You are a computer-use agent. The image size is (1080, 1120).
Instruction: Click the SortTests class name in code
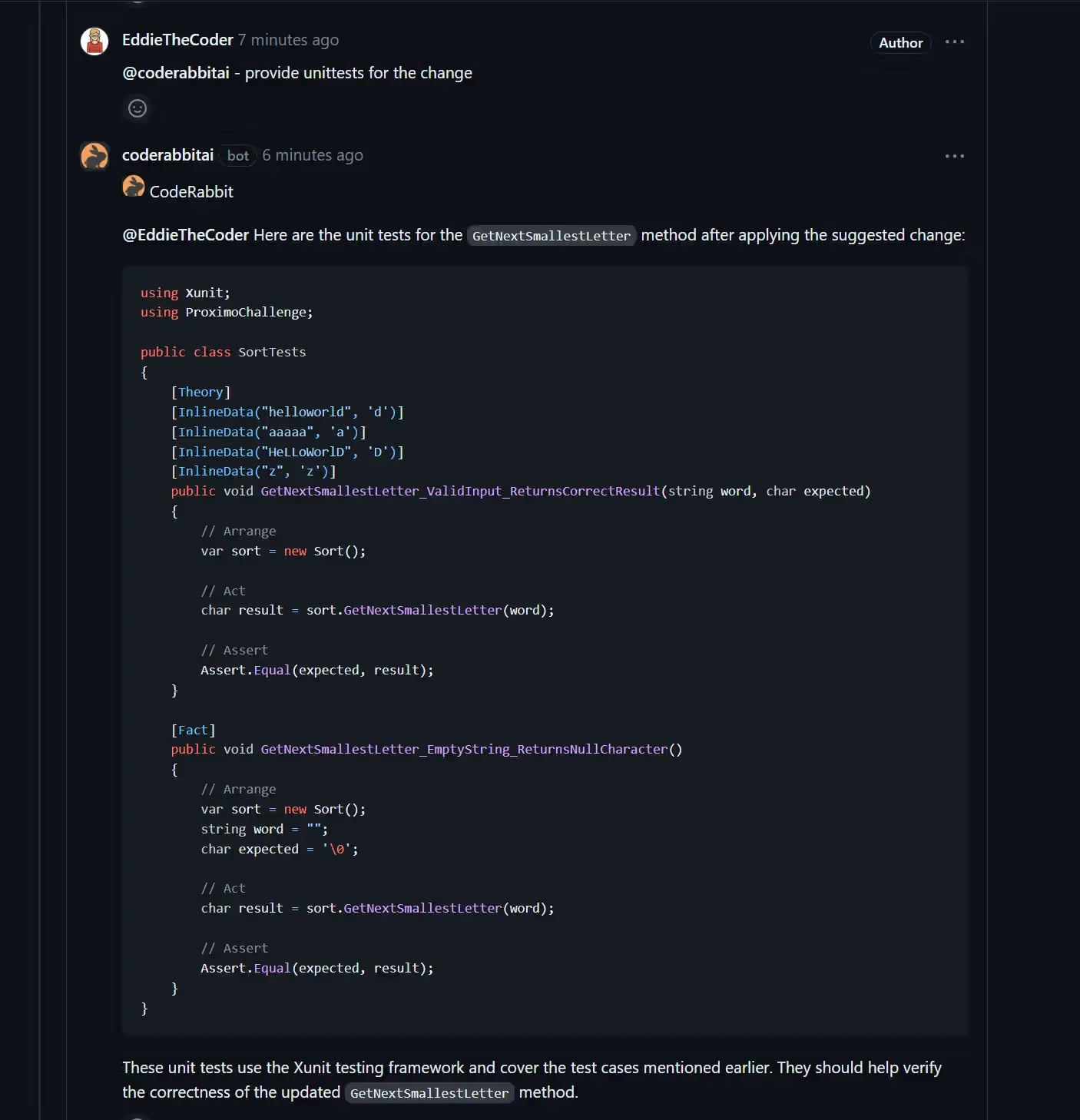click(272, 352)
